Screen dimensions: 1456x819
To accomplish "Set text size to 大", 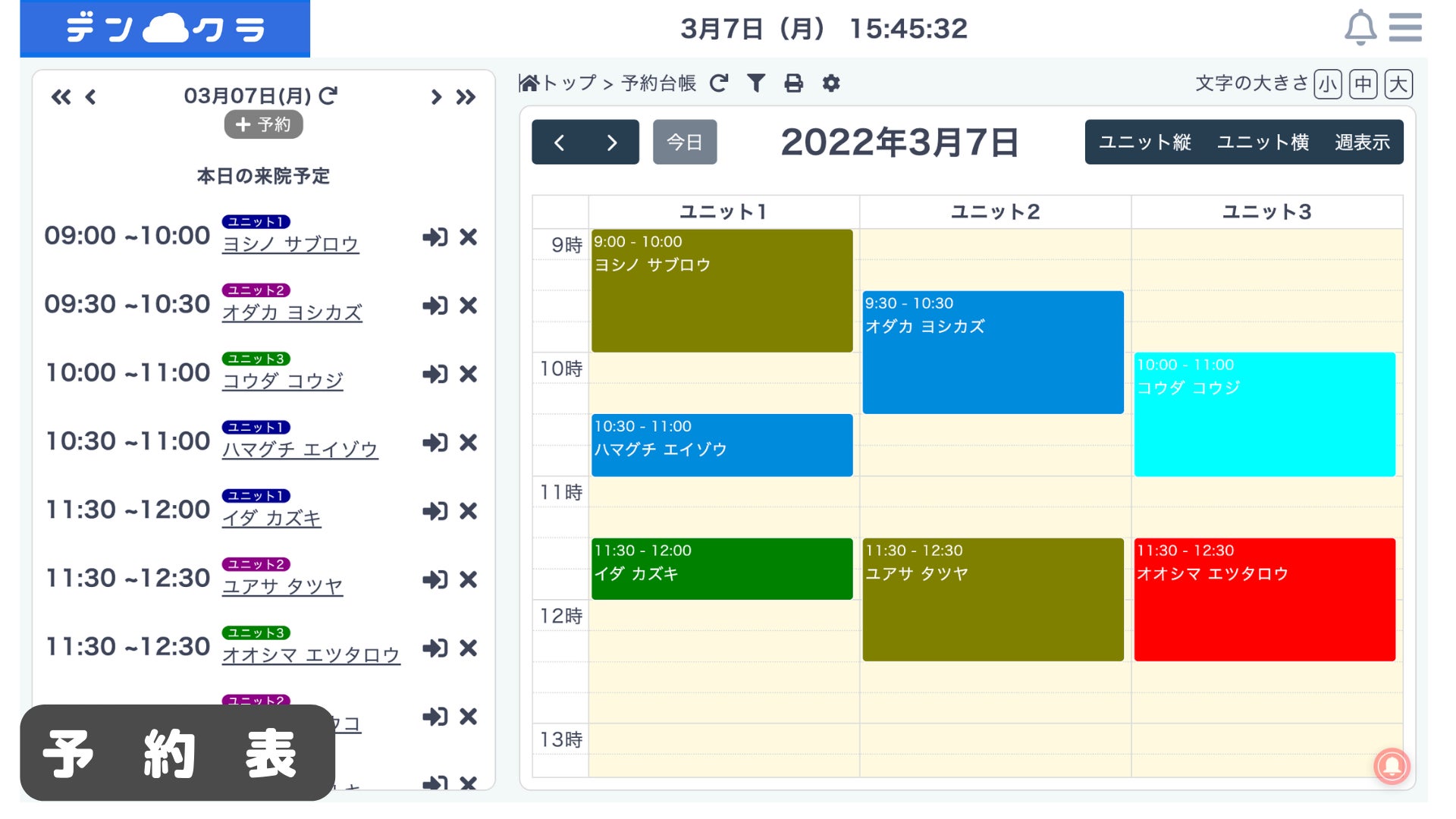I will [1398, 83].
